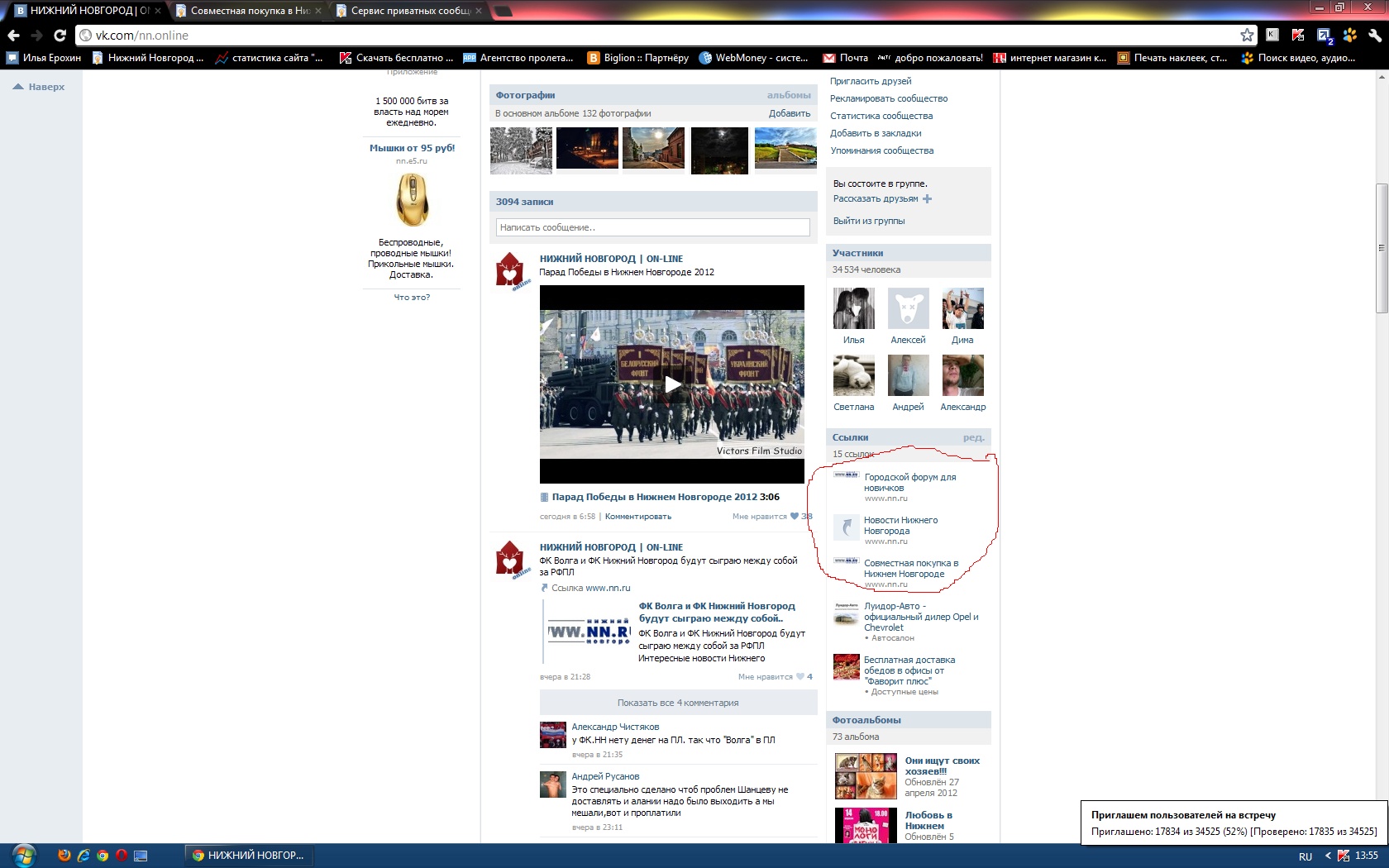Open Александр Чистяков profile link

(x=615, y=727)
